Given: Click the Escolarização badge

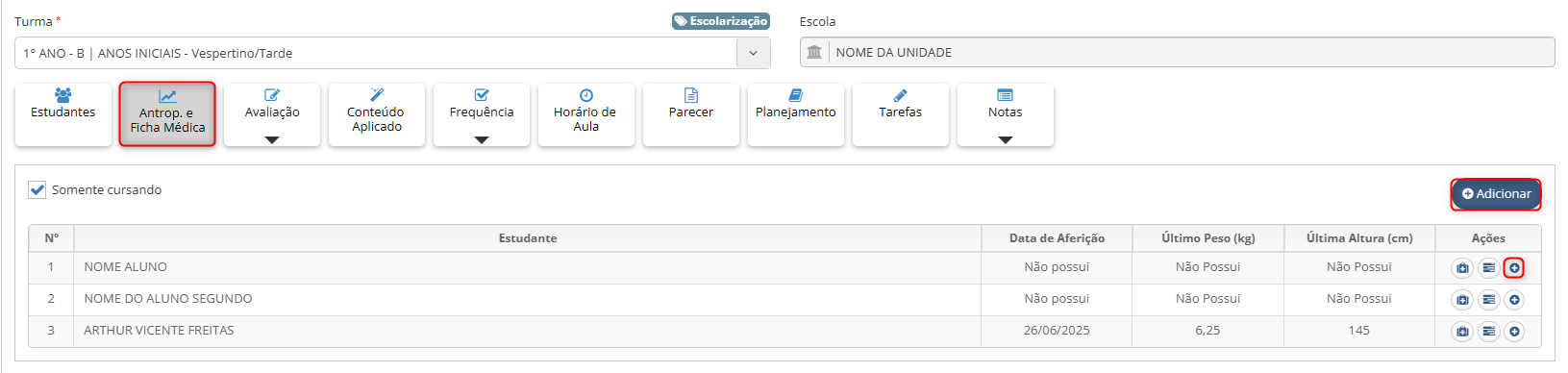Looking at the screenshot, I should click(x=721, y=21).
